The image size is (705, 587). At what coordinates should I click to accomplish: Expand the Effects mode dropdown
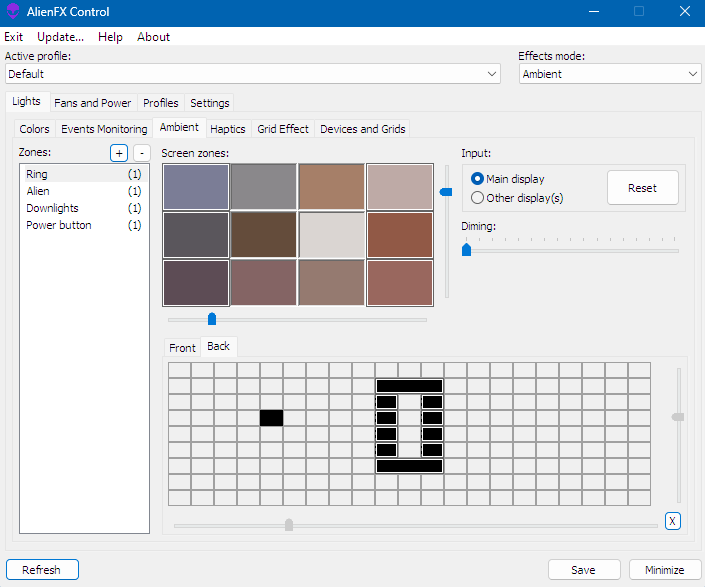pos(610,74)
